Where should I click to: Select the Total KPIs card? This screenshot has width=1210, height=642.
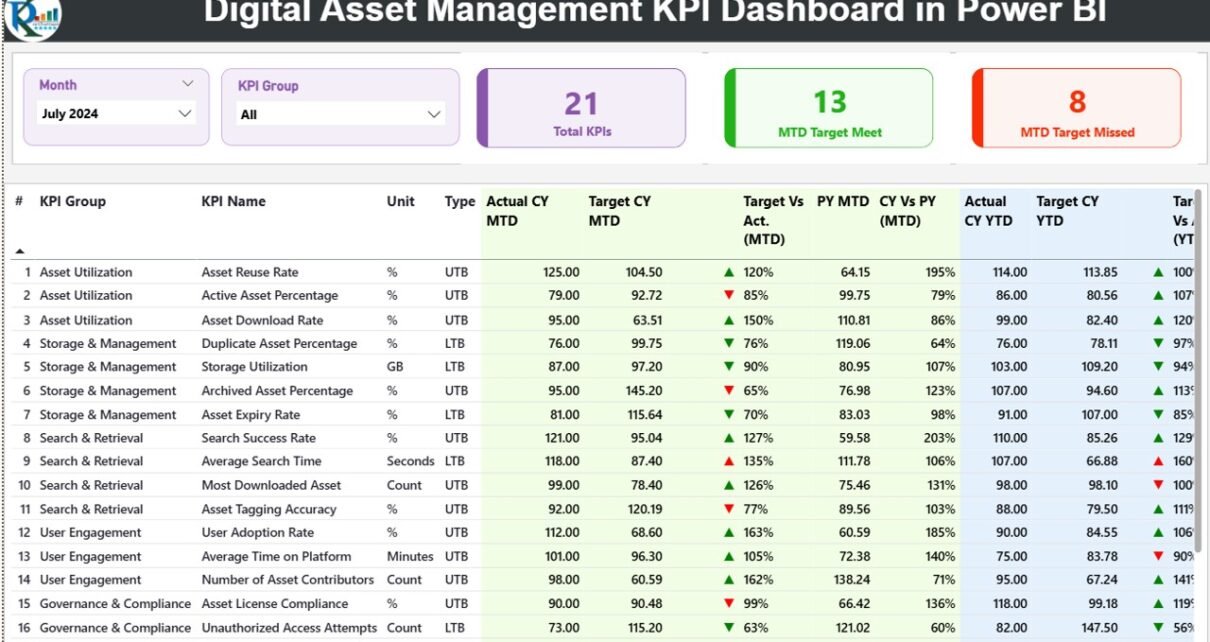pos(582,109)
